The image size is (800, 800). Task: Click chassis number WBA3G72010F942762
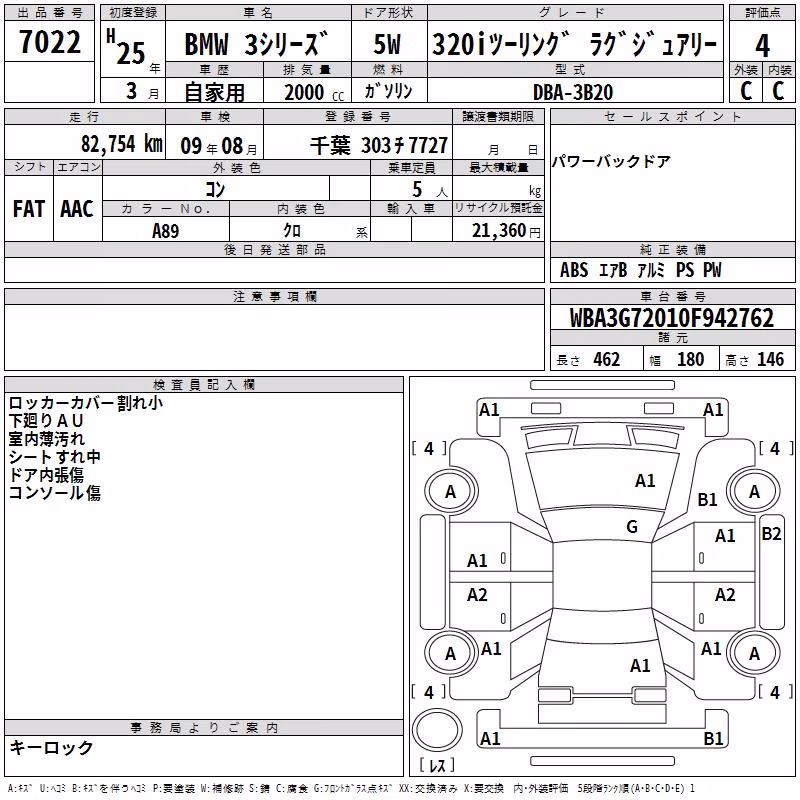(672, 318)
